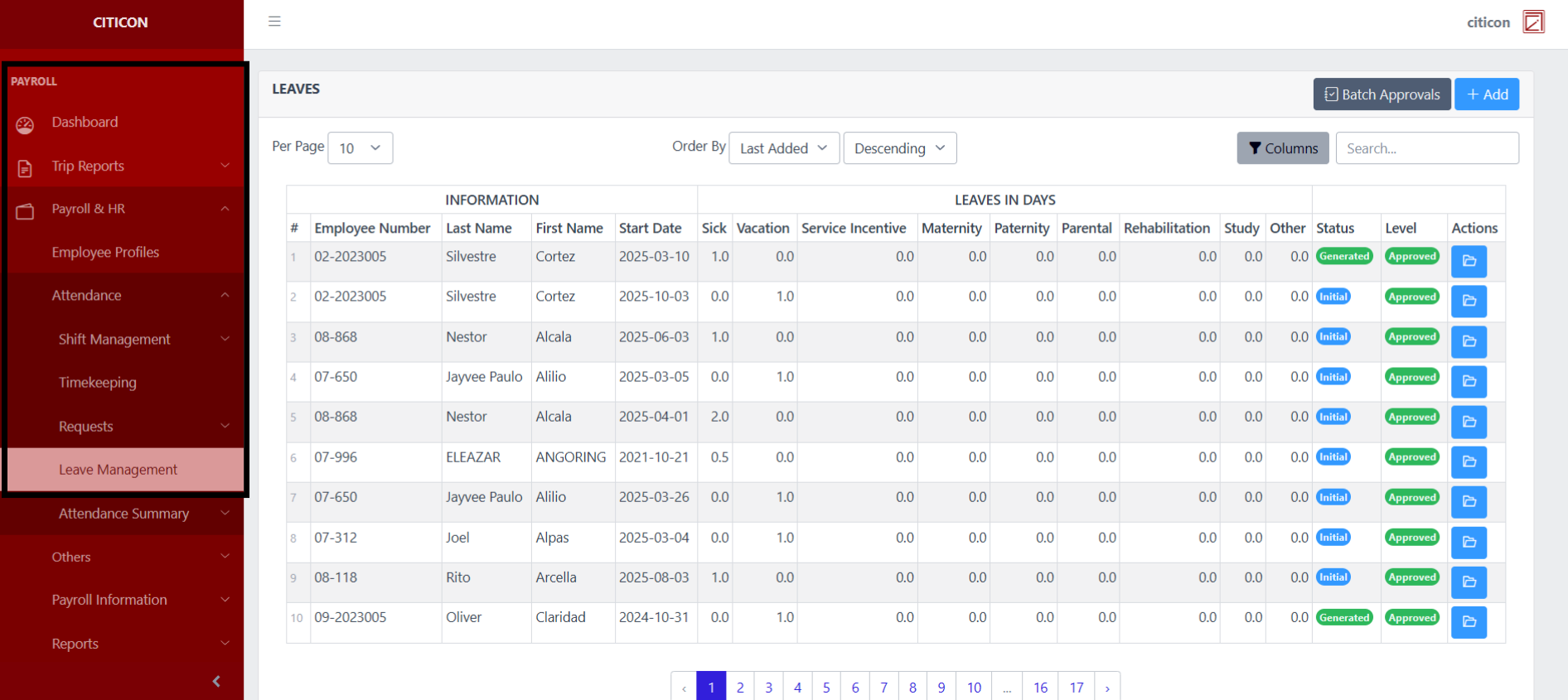Image resolution: width=1568 pixels, height=700 pixels.
Task: Open Employee Profiles in sidebar
Action: pos(105,252)
